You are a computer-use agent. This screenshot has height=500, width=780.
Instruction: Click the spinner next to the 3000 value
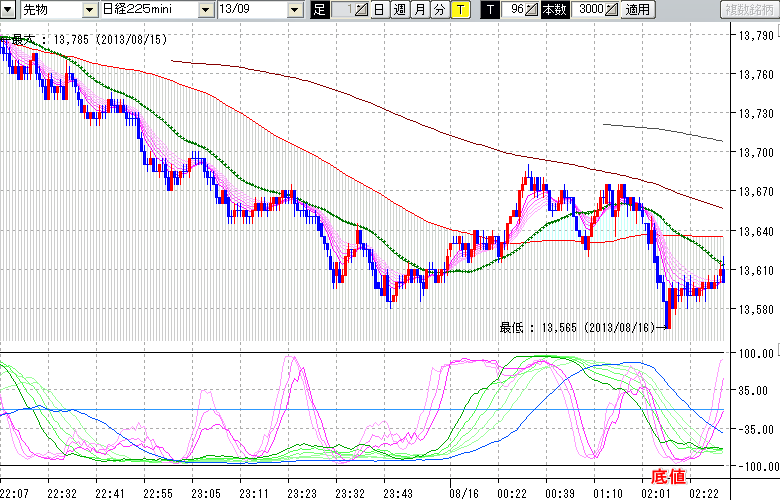point(612,10)
